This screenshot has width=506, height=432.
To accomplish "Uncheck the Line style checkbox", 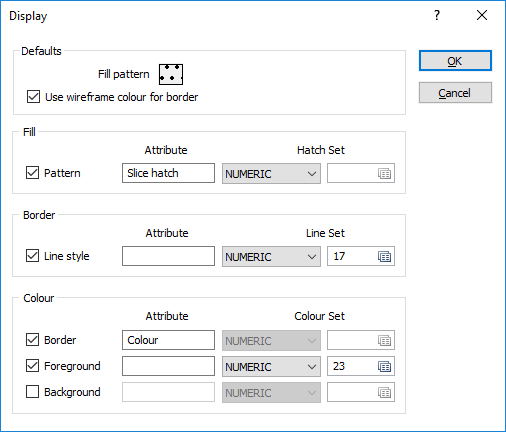I will coord(32,256).
